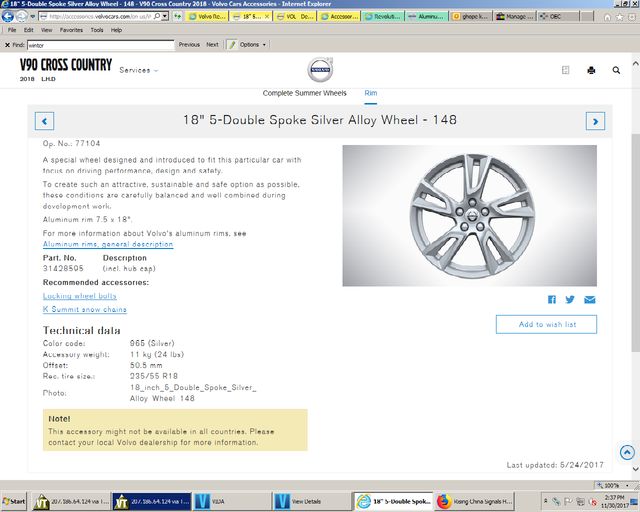Go to next wheel with right arrow
Screen dimensions: 640x512
point(595,121)
